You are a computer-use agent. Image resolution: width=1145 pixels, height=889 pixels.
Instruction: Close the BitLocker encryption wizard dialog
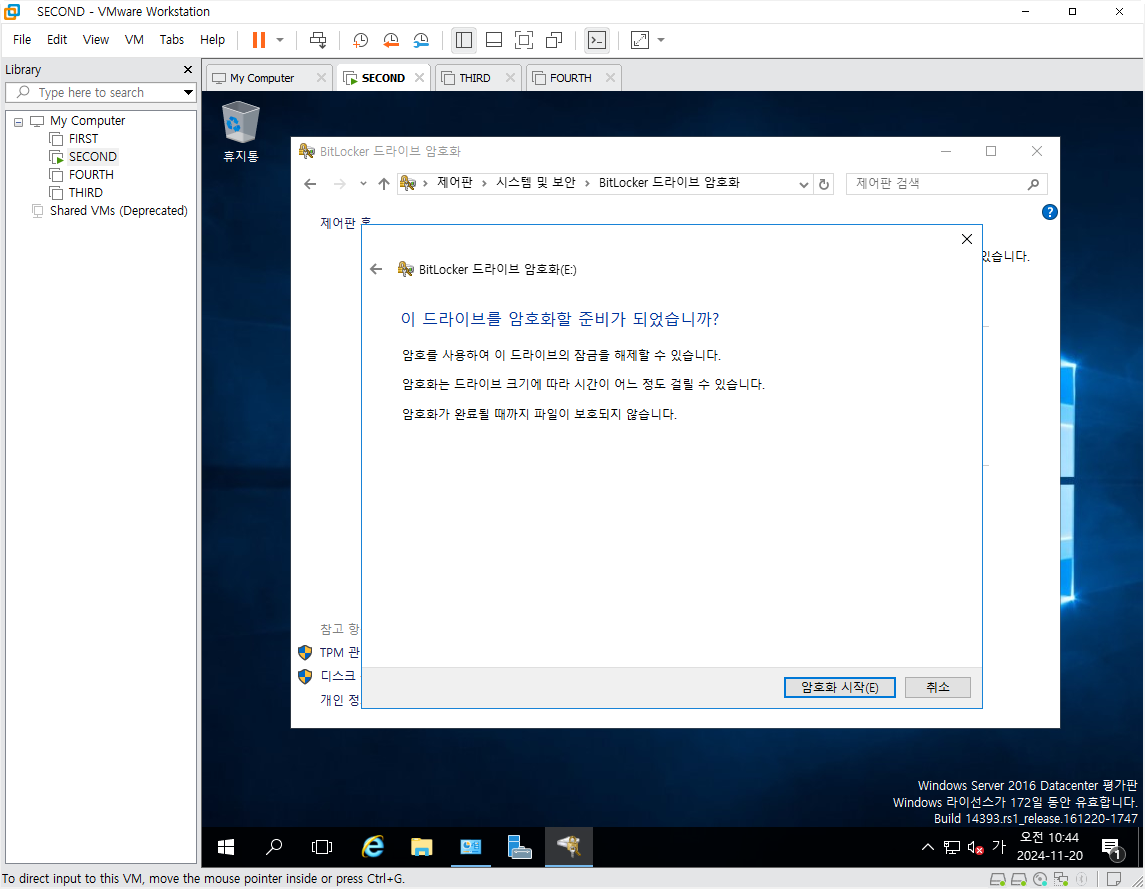pos(967,239)
